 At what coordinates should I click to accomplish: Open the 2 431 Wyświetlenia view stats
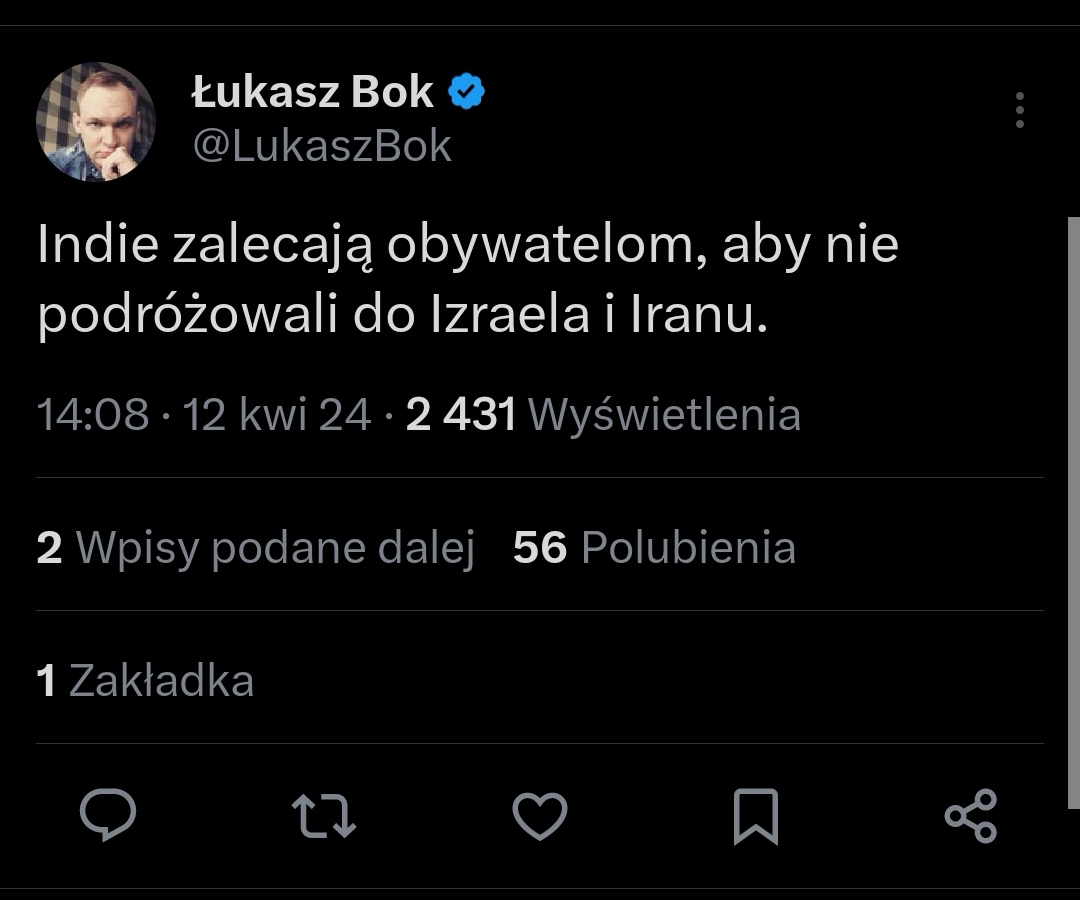click(603, 414)
